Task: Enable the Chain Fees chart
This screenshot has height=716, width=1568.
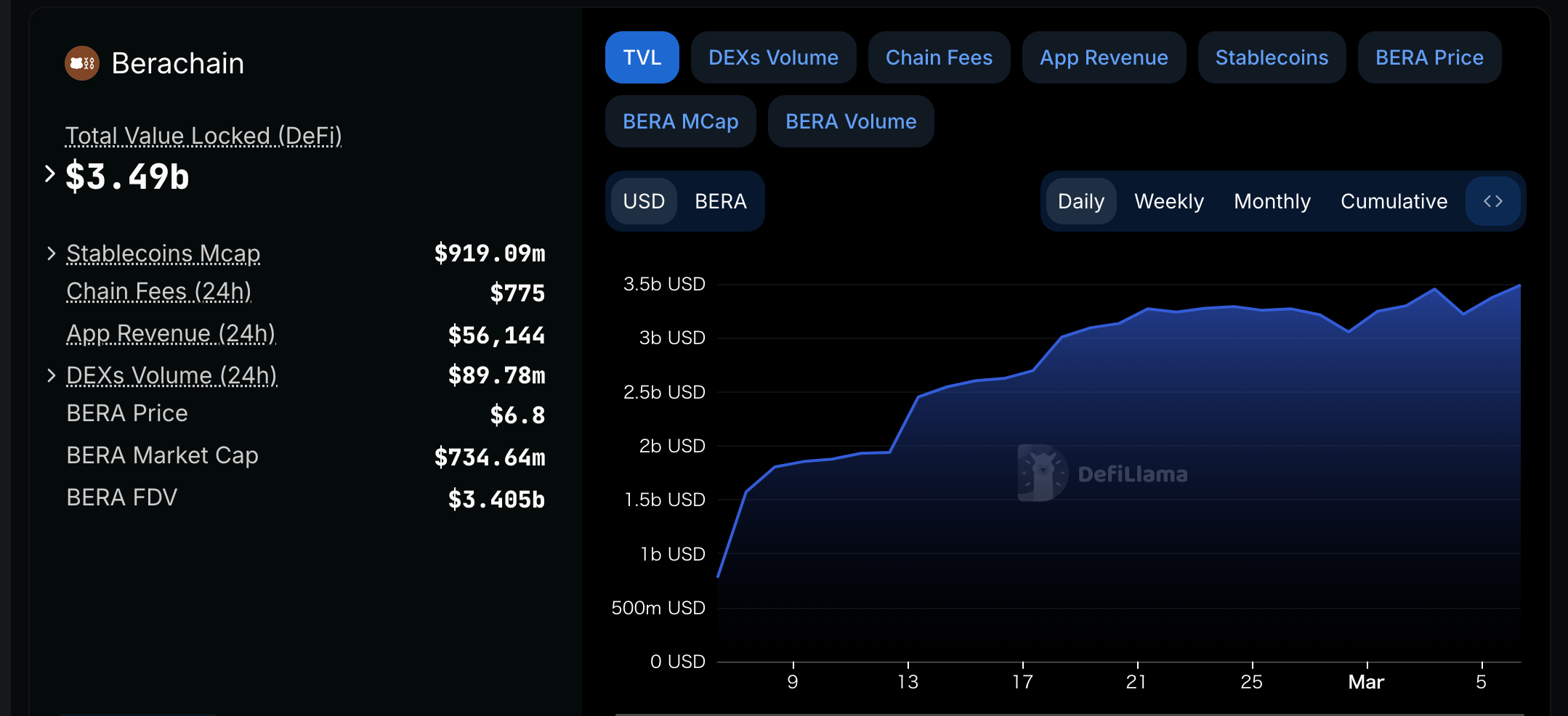Action: [939, 57]
